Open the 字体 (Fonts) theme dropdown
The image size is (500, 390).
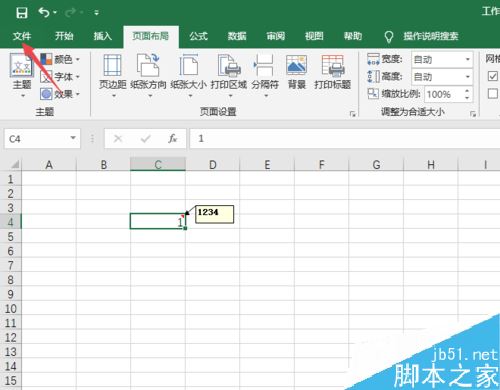(60, 77)
